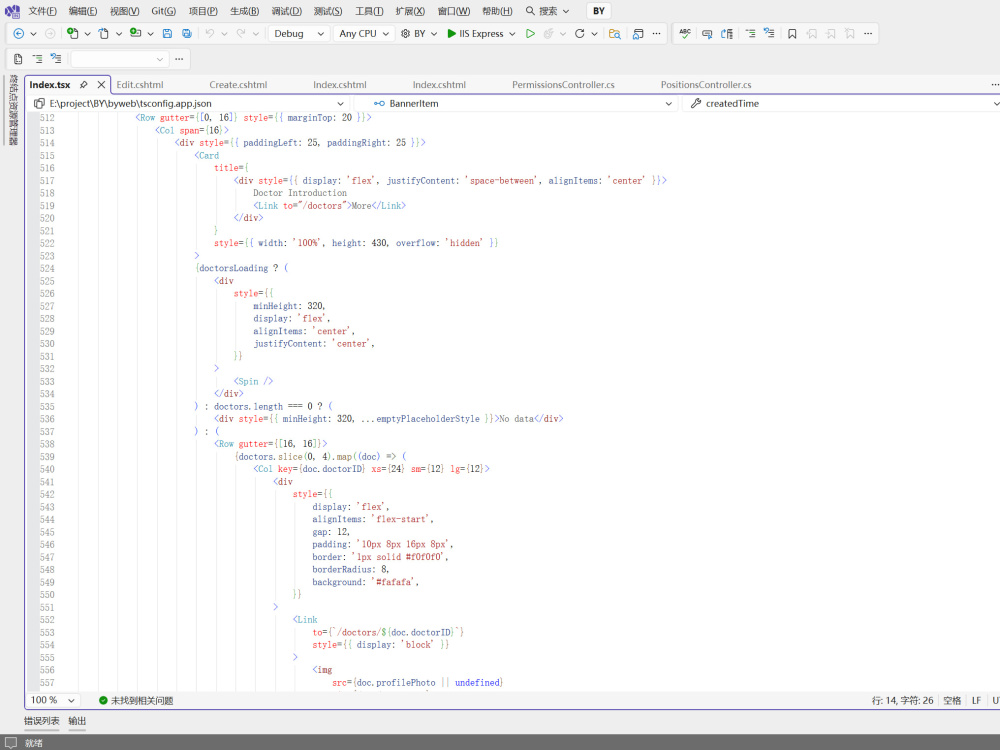Show more options in first toolbar overflow
1000x750 pixels.
656,34
